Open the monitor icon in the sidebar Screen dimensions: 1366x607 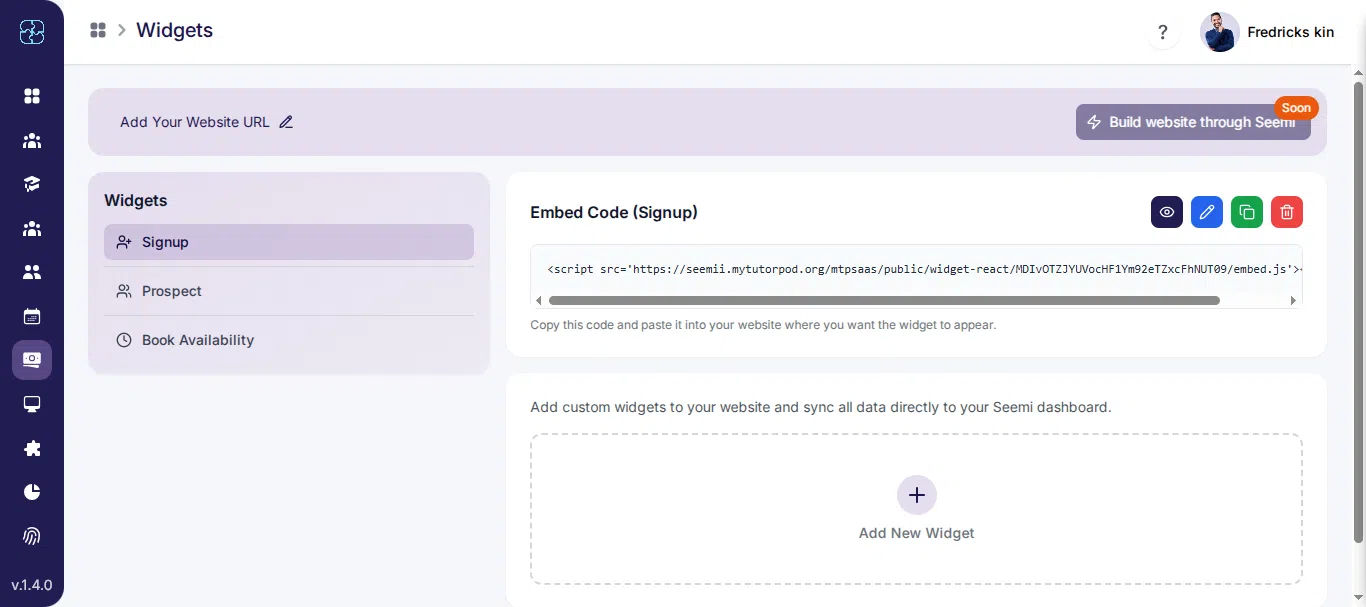(32, 404)
